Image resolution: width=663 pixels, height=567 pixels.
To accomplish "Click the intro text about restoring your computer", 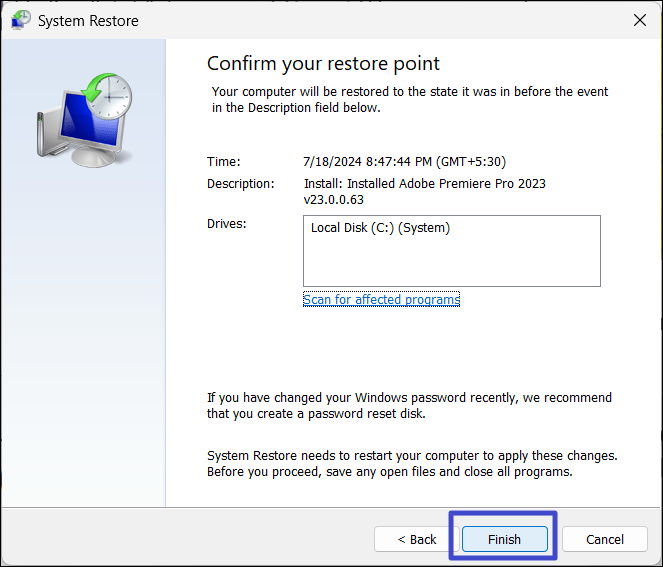I will (x=409, y=100).
